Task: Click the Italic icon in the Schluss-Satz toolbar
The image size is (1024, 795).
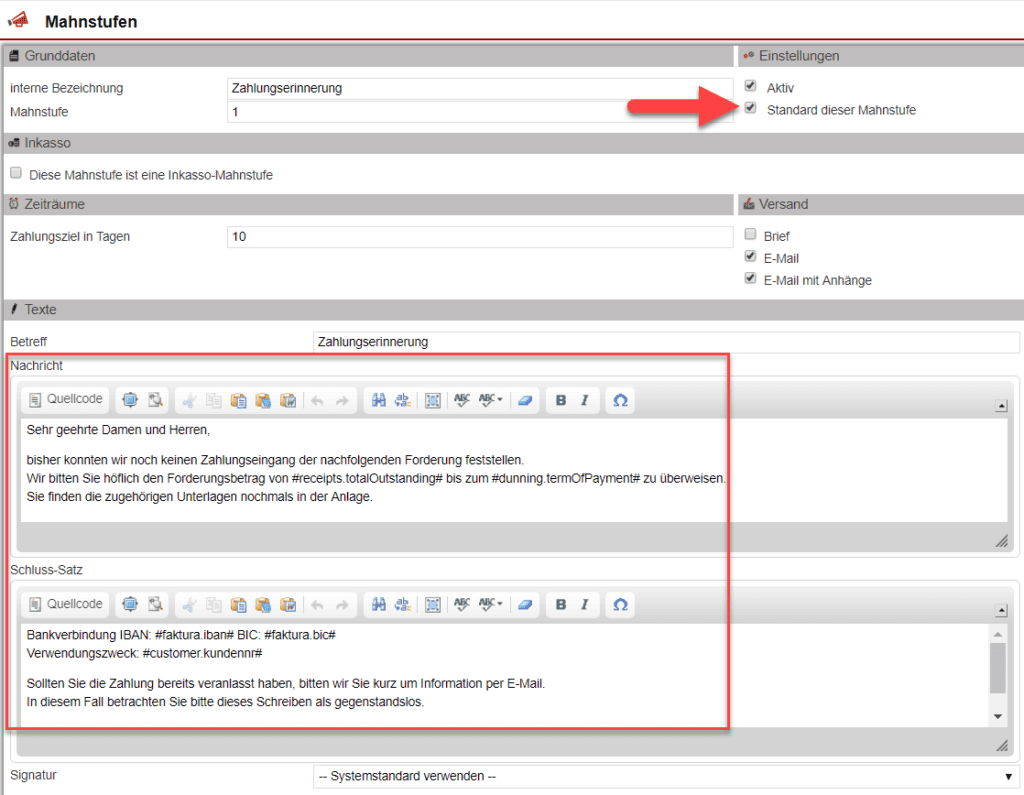Action: (x=583, y=604)
